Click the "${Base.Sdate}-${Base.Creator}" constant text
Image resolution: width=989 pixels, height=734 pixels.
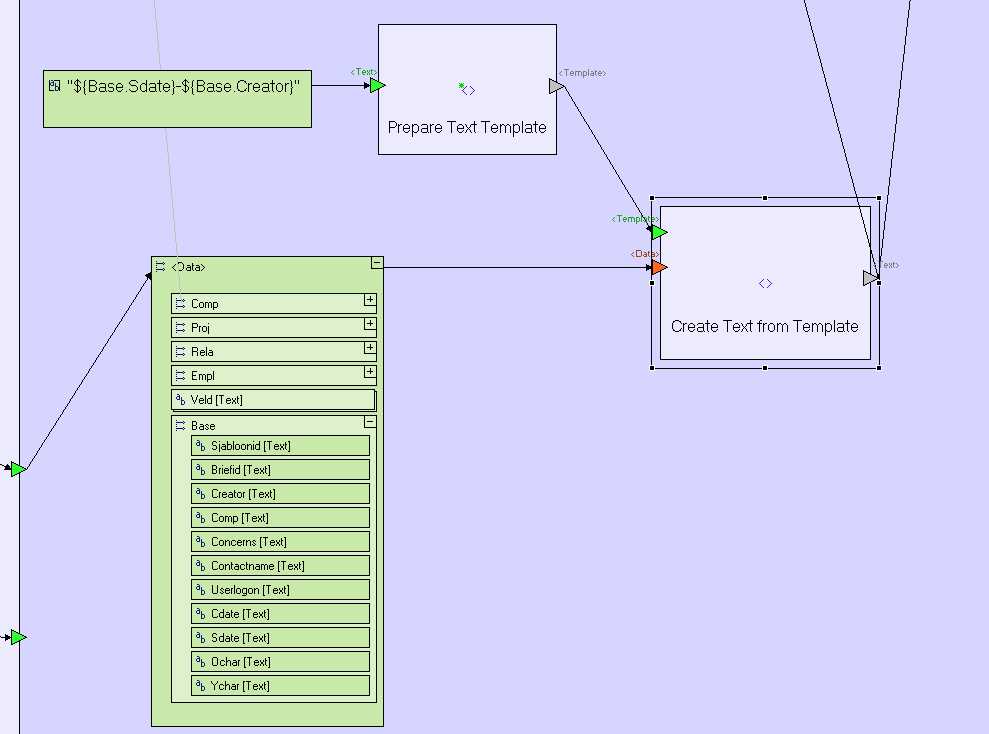coord(183,87)
